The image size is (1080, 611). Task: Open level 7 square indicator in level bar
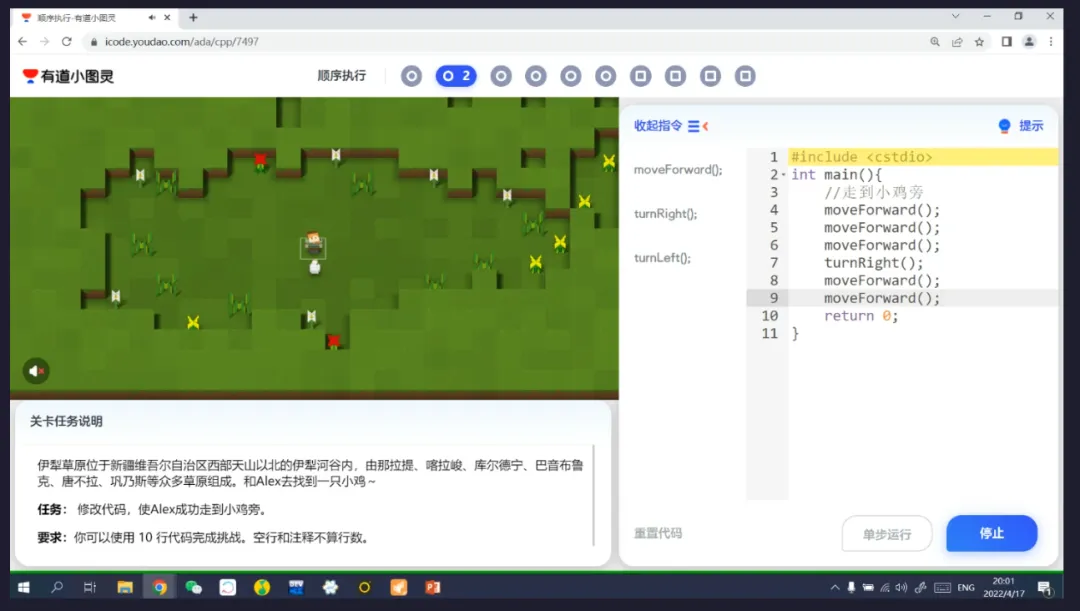641,76
